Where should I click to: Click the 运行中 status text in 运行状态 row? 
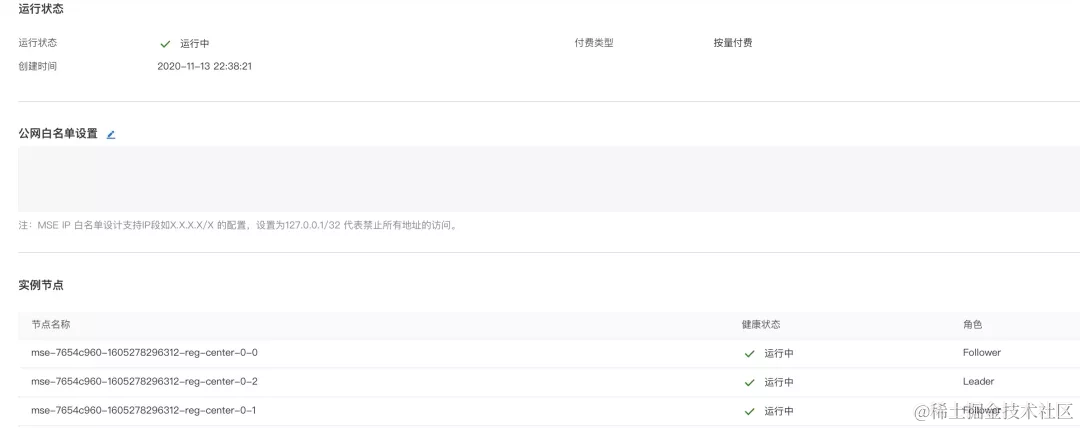pyautogui.click(x=195, y=43)
